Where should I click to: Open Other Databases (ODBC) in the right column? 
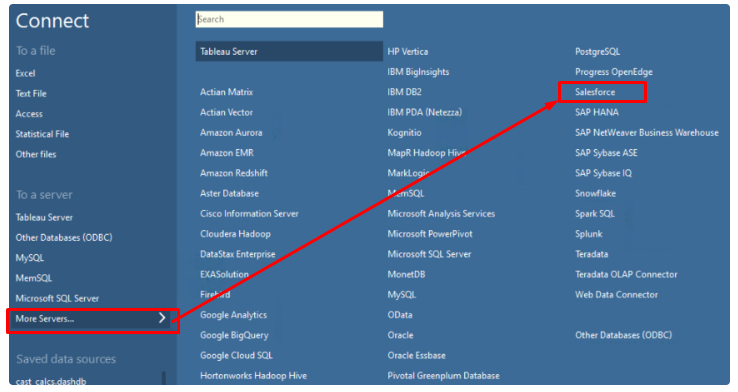623,335
